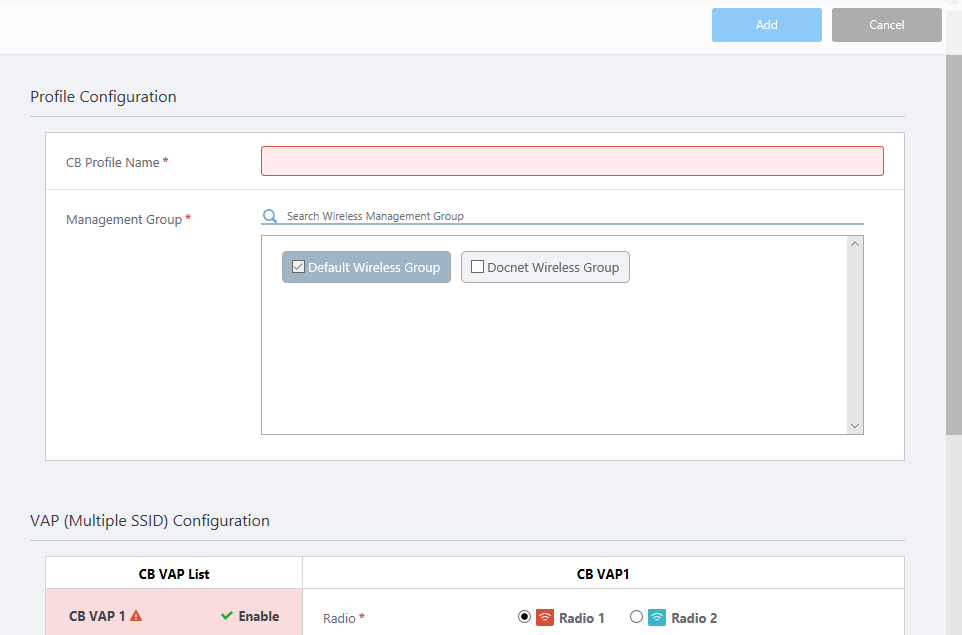Click the CB VAP1 panel header

pyautogui.click(x=603, y=574)
